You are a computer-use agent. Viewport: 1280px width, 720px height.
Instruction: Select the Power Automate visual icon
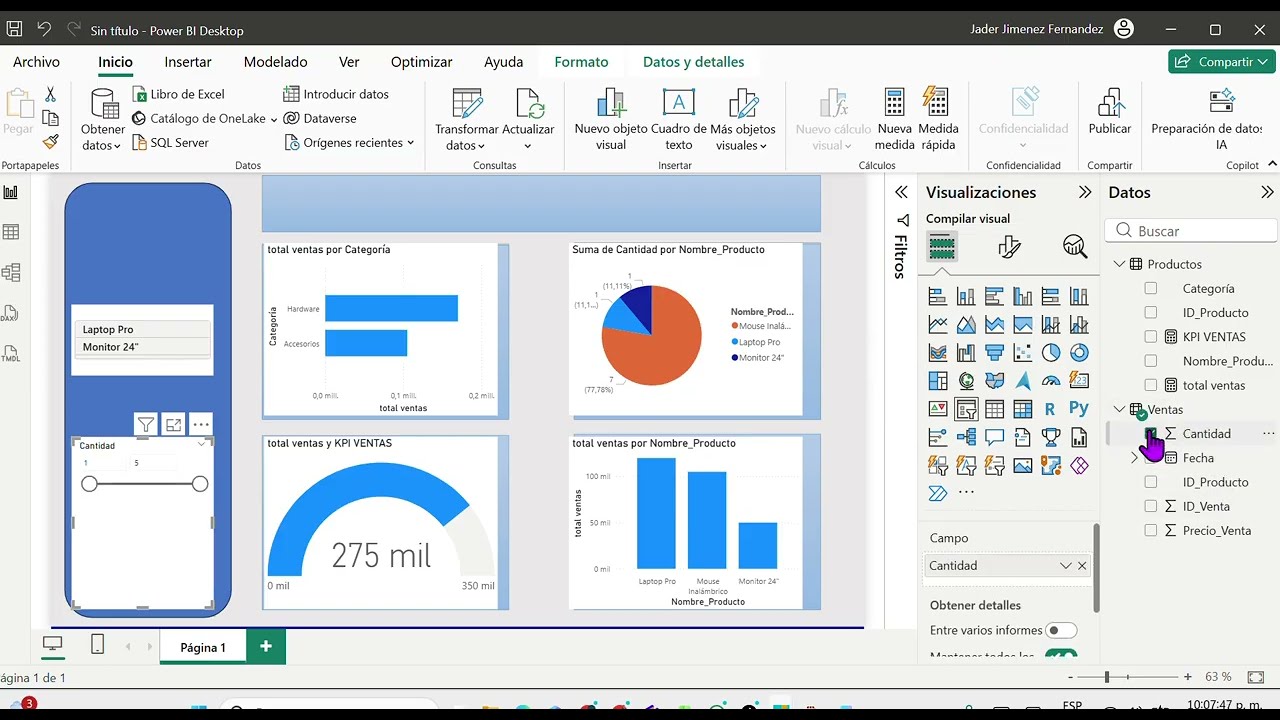click(938, 493)
